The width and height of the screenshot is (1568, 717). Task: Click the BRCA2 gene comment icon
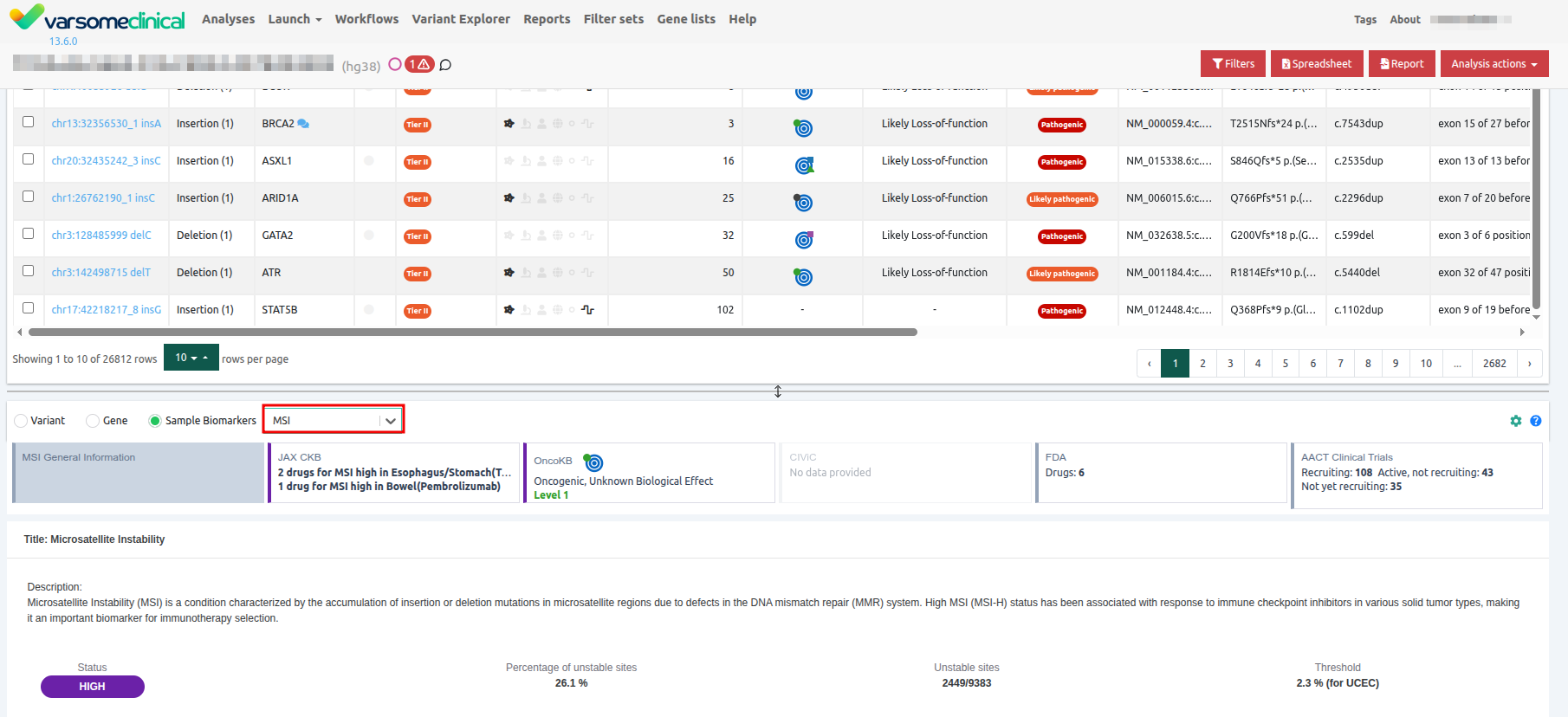pyautogui.click(x=303, y=124)
